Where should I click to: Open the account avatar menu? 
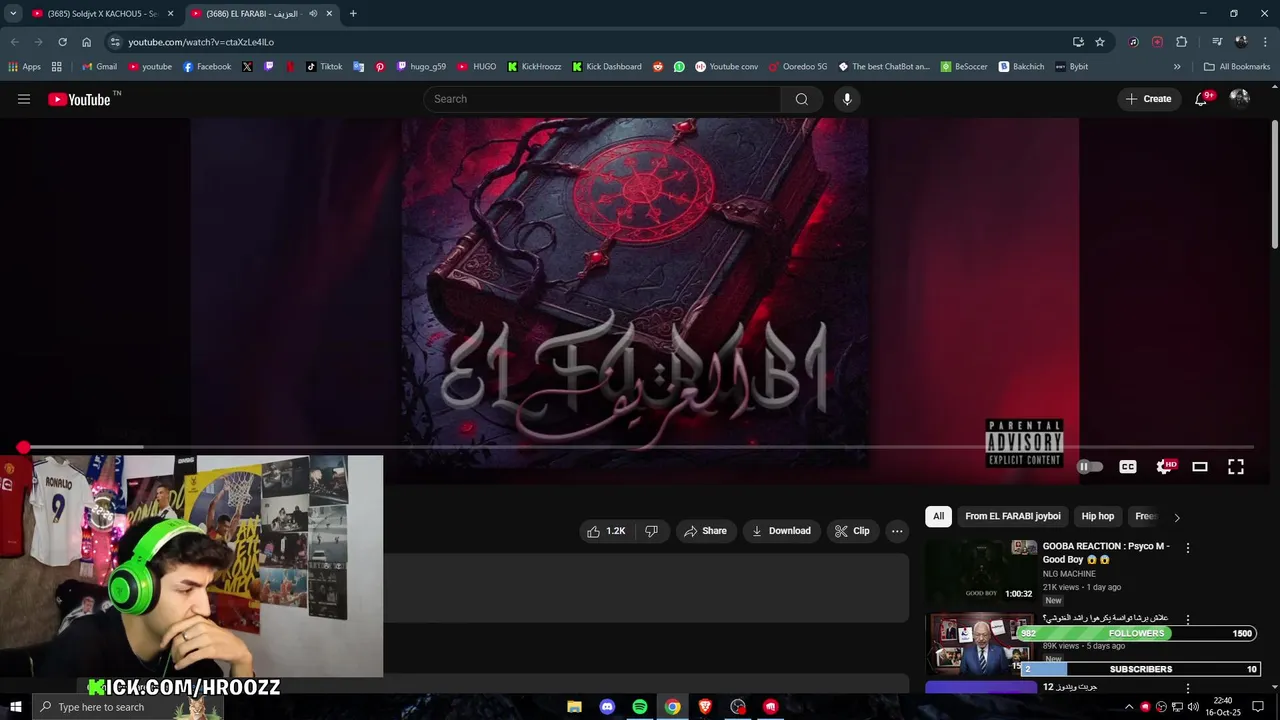click(1240, 98)
